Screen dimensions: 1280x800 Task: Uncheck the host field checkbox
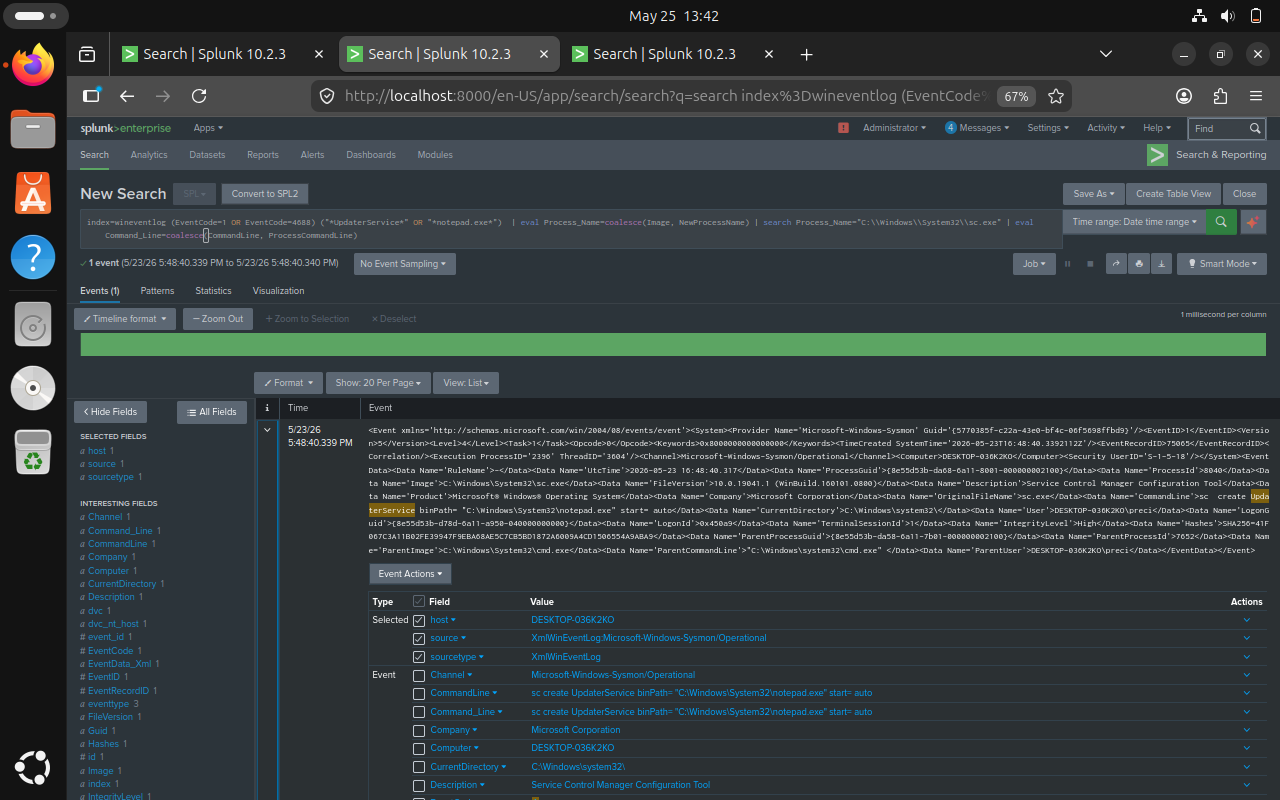tap(419, 620)
